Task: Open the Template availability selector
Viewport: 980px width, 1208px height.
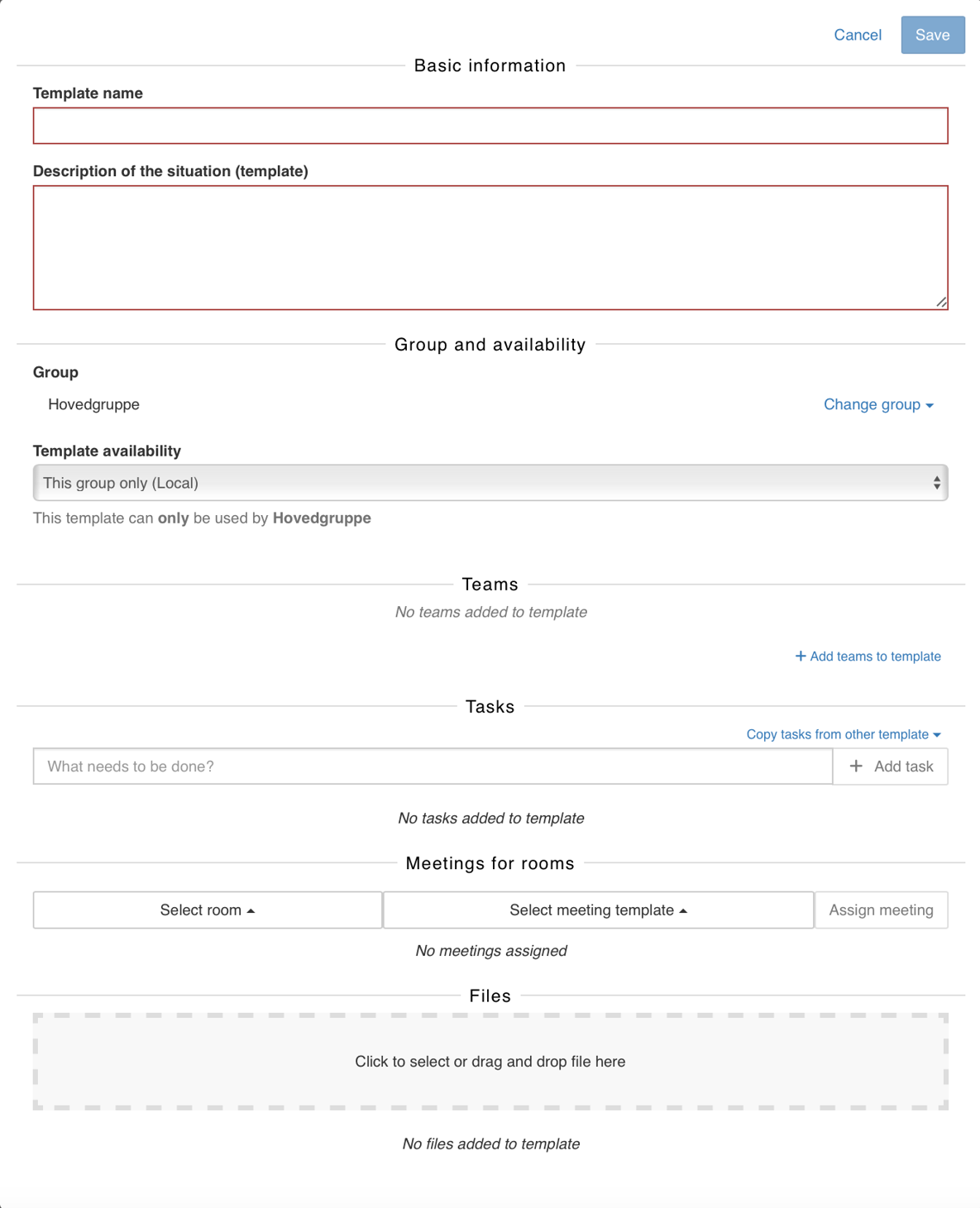Action: click(490, 482)
